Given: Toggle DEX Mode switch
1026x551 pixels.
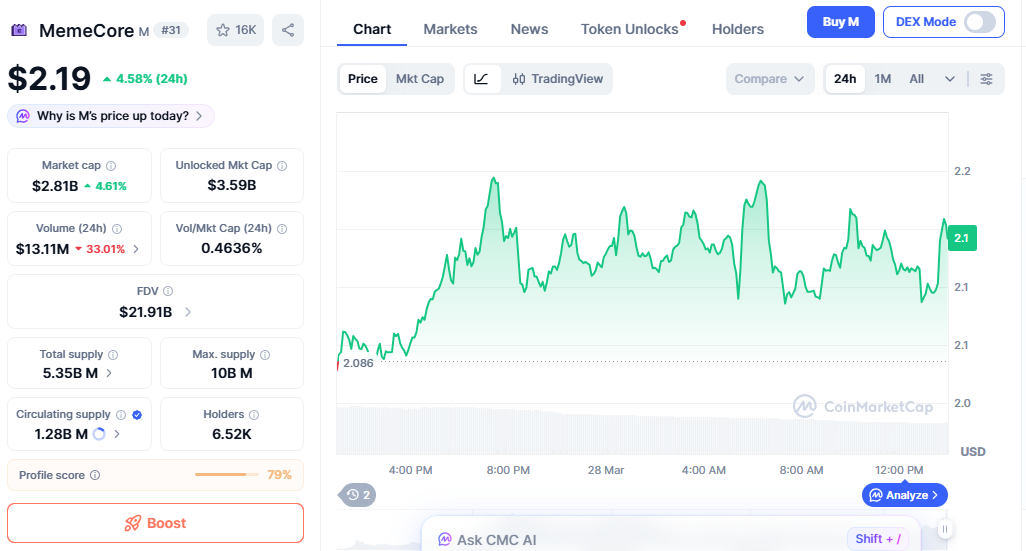Looking at the screenshot, I should click(980, 22).
